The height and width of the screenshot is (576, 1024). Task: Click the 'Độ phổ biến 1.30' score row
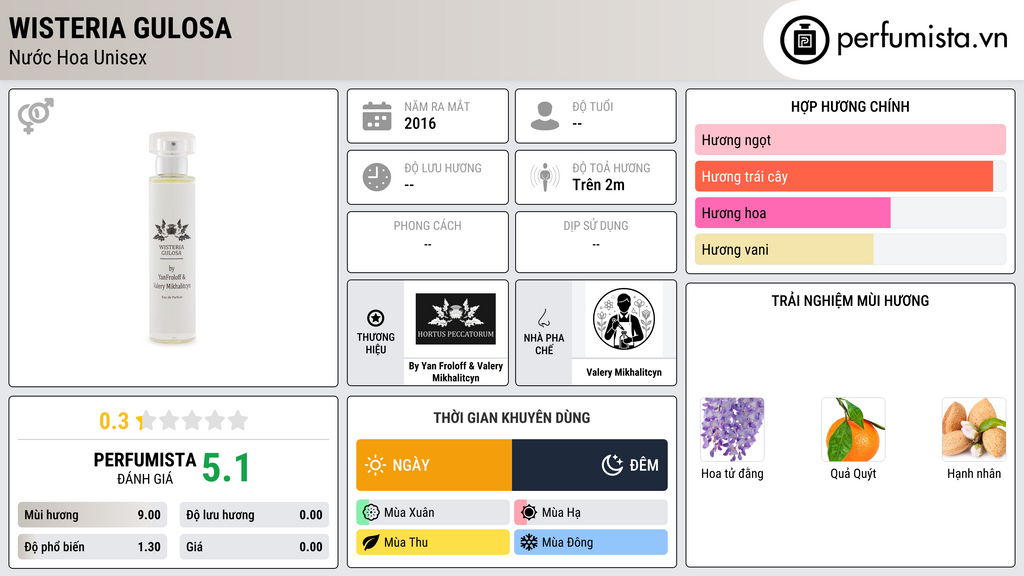coord(92,547)
